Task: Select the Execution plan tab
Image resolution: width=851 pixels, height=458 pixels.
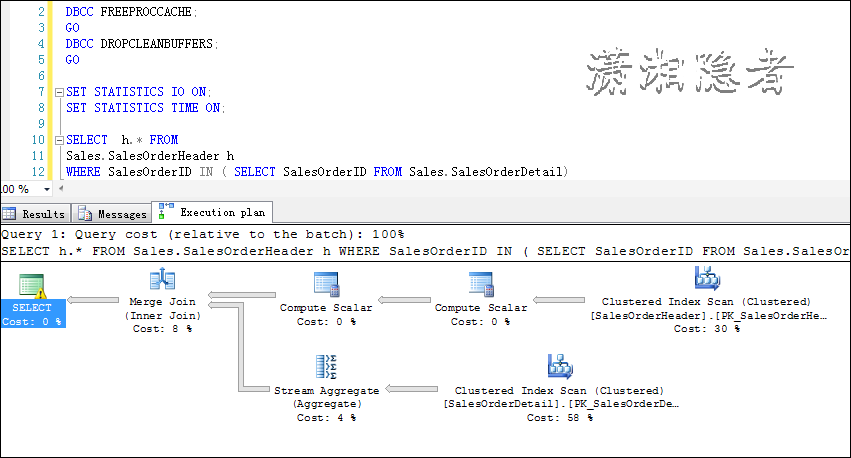Action: [211, 213]
